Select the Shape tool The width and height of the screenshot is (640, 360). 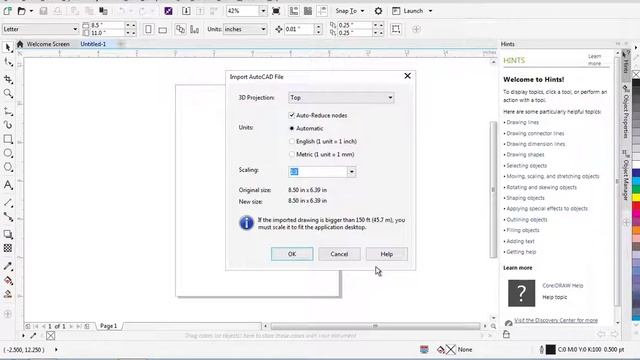[8, 62]
